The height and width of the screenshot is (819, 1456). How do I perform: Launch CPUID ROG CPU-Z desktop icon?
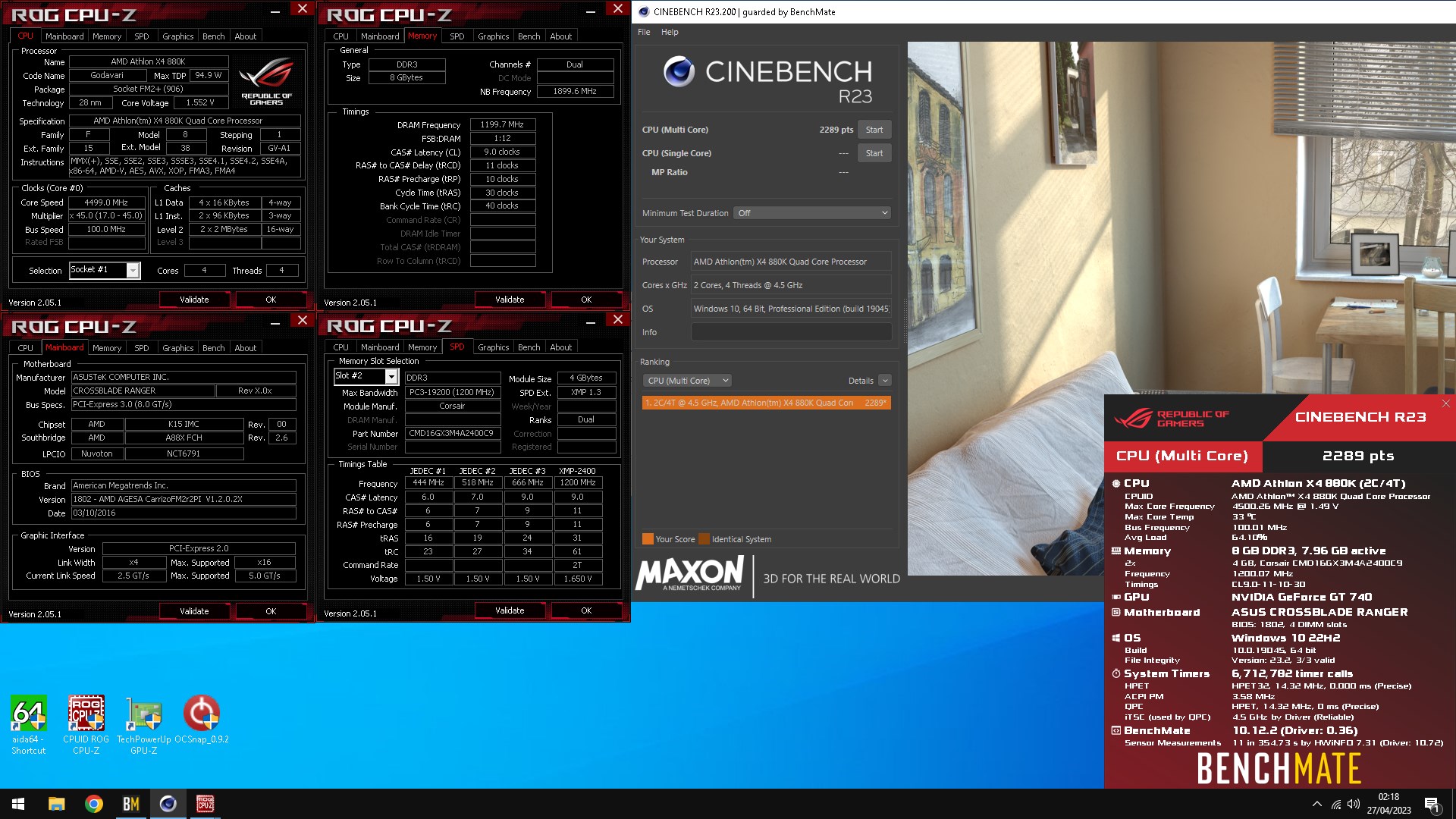point(86,724)
